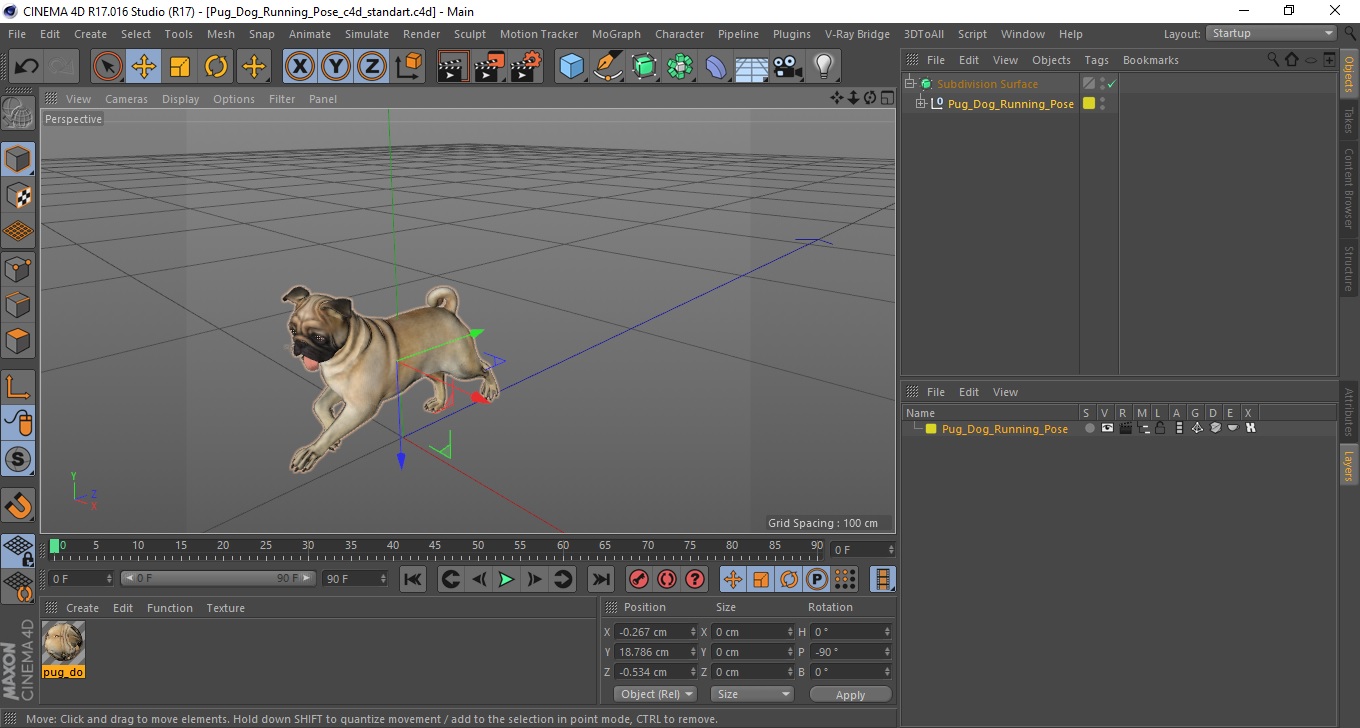
Task: Enable Snap magnet icon
Action: point(18,505)
